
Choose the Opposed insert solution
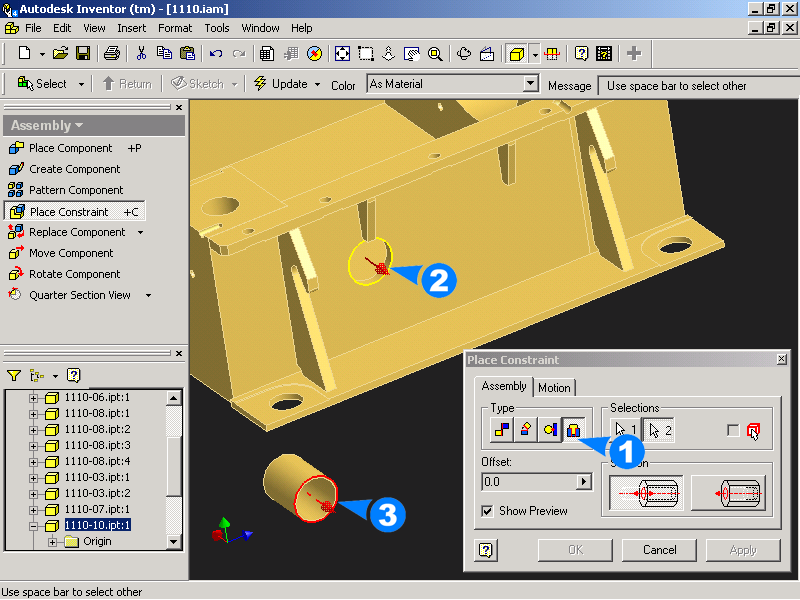[x=646, y=493]
